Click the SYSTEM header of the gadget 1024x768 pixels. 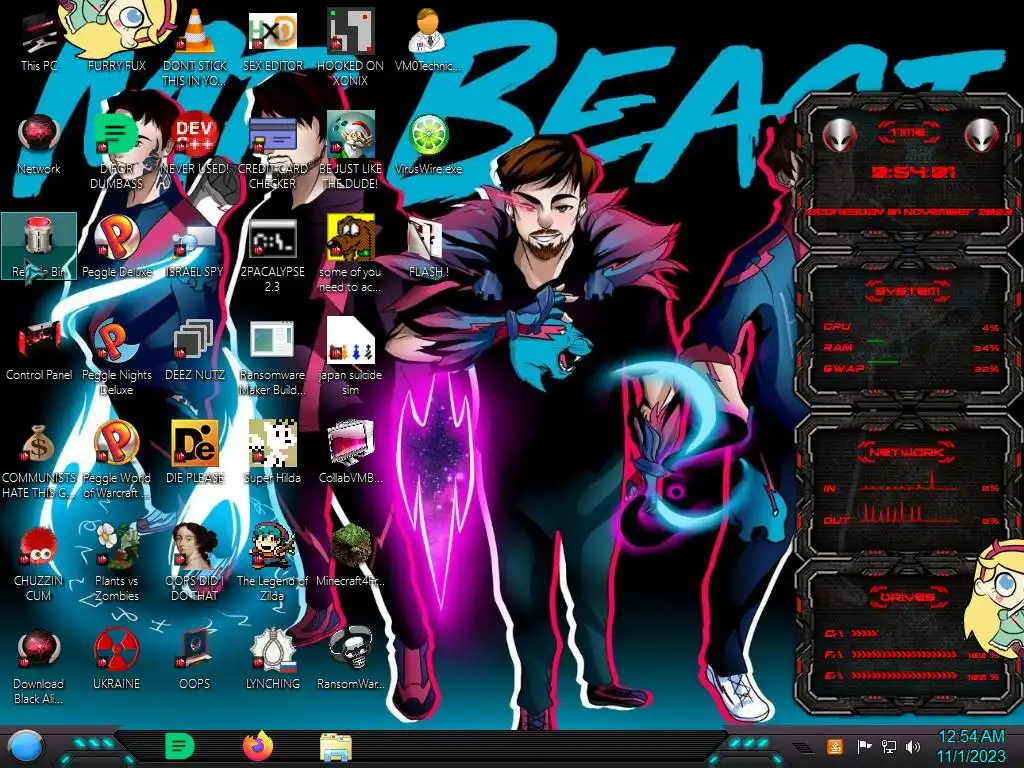(x=908, y=291)
